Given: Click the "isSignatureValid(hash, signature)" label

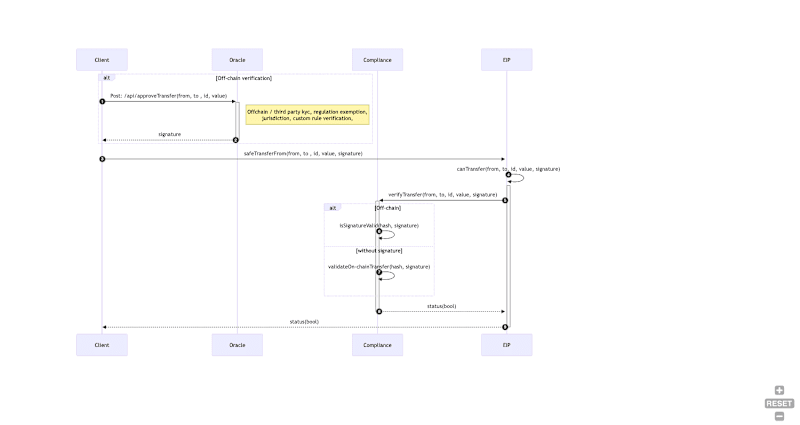Looking at the screenshot, I should (x=379, y=226).
